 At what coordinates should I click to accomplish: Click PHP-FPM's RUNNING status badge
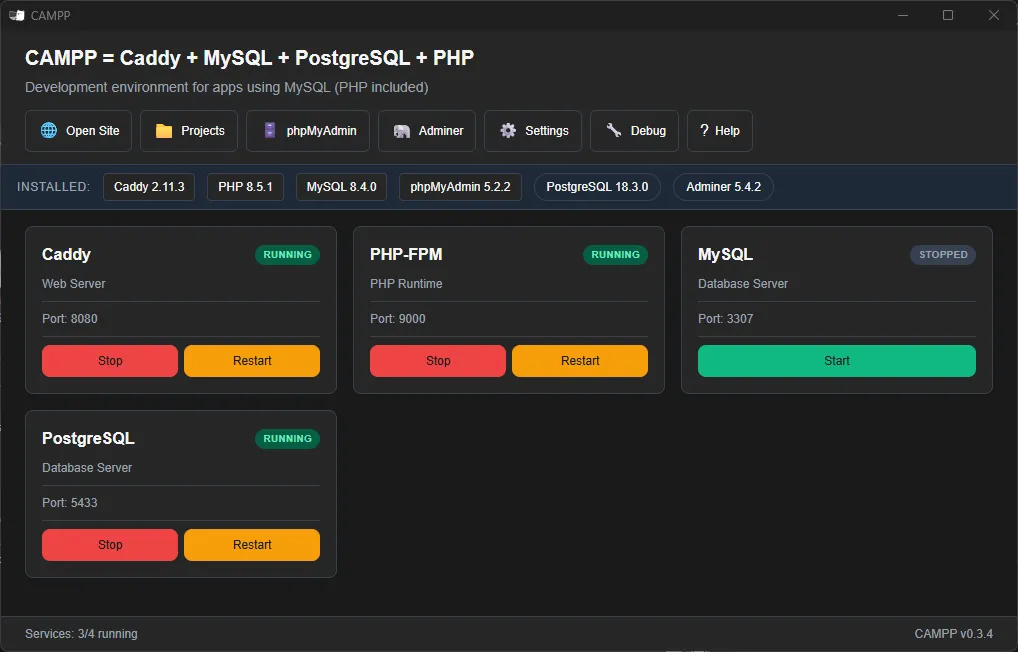click(615, 255)
